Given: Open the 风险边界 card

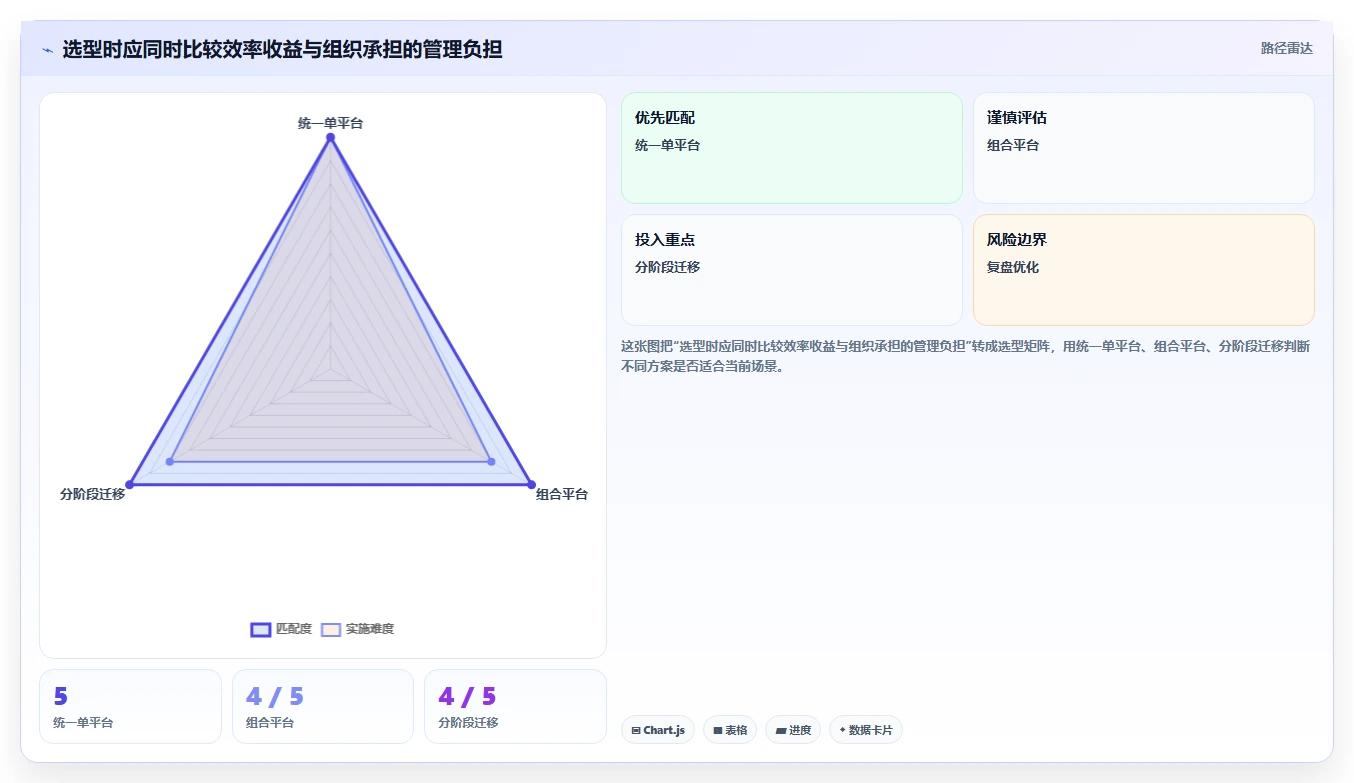Looking at the screenshot, I should point(1144,270).
